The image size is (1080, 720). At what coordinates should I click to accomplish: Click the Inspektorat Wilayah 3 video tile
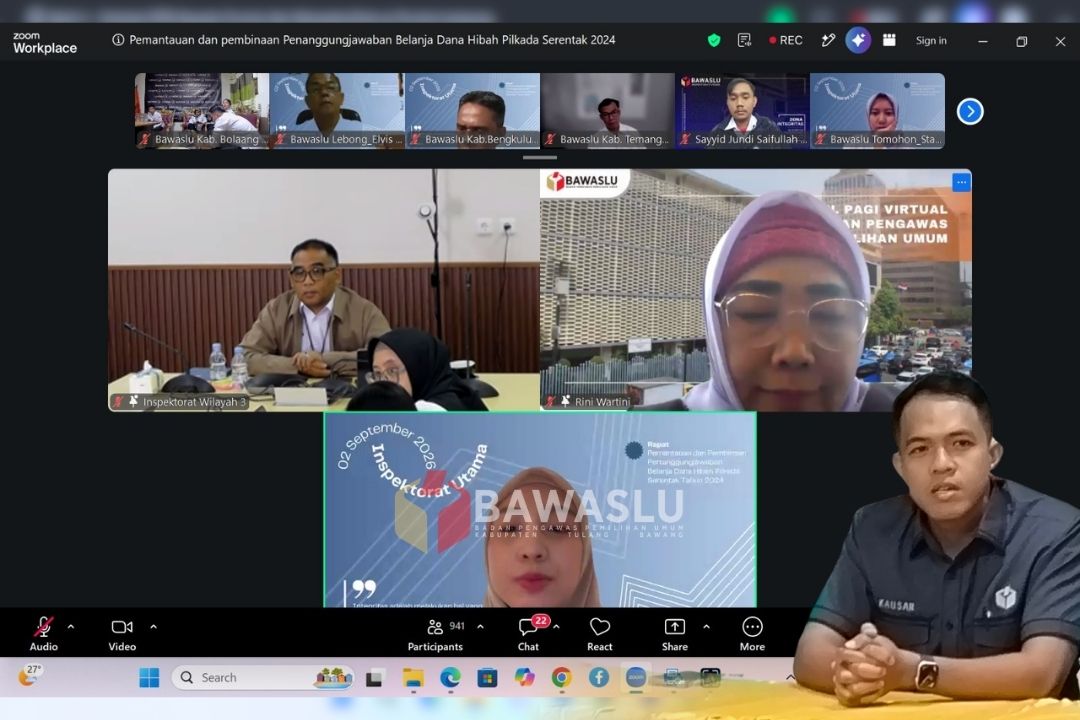click(324, 290)
